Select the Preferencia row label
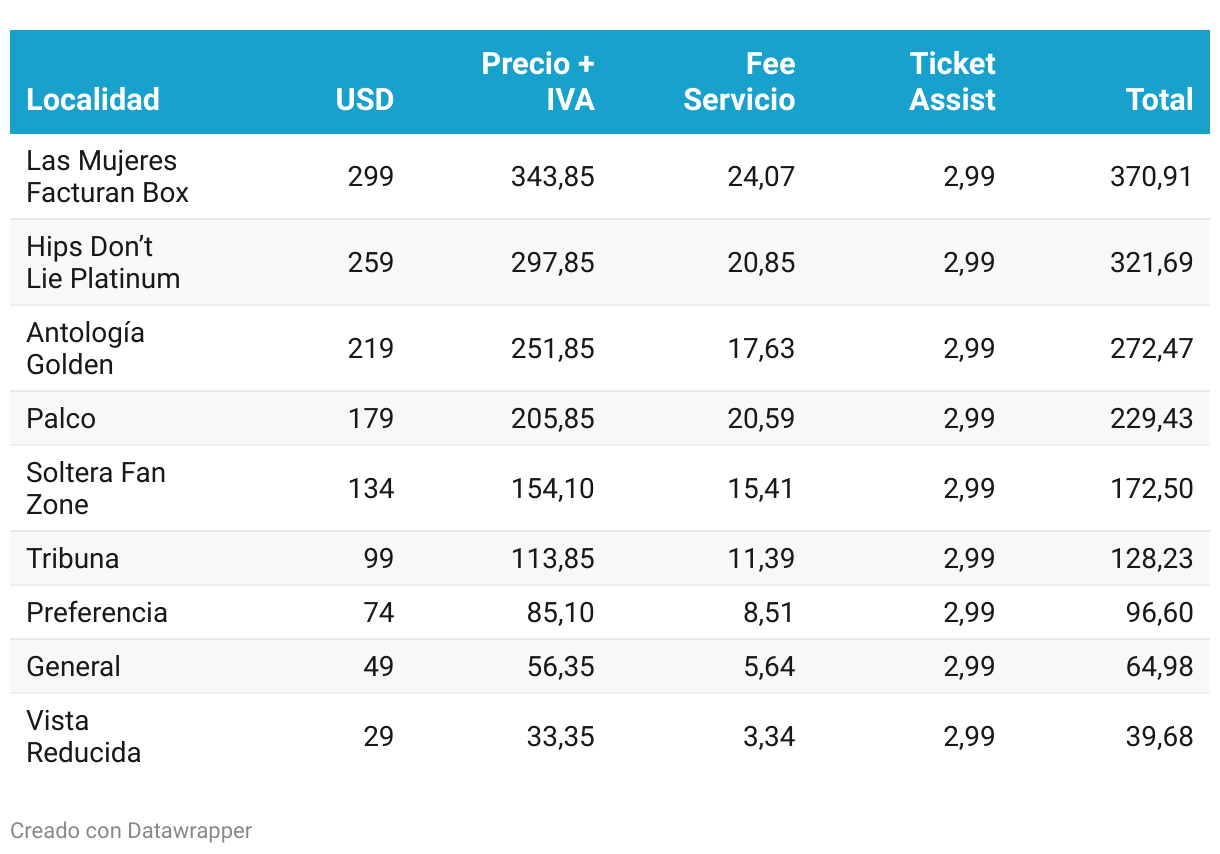Image resolution: width=1220 pixels, height=854 pixels. pos(97,612)
